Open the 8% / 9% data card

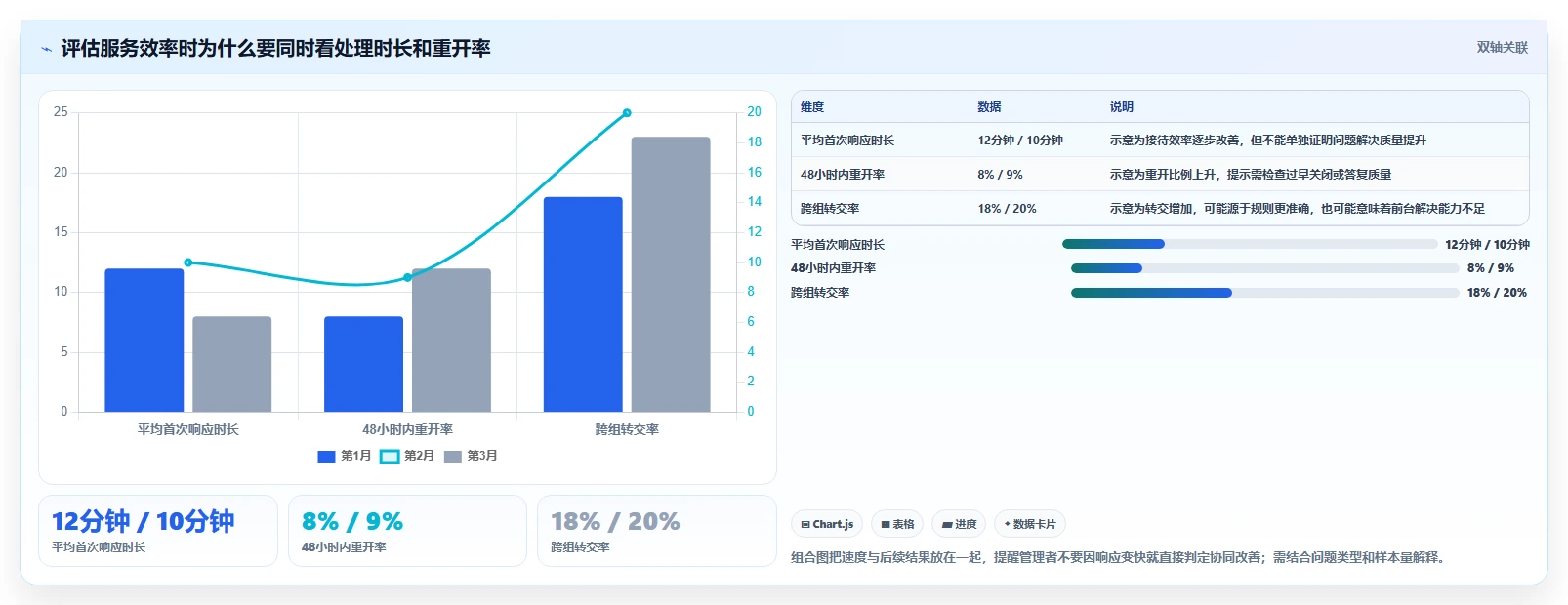(x=407, y=531)
